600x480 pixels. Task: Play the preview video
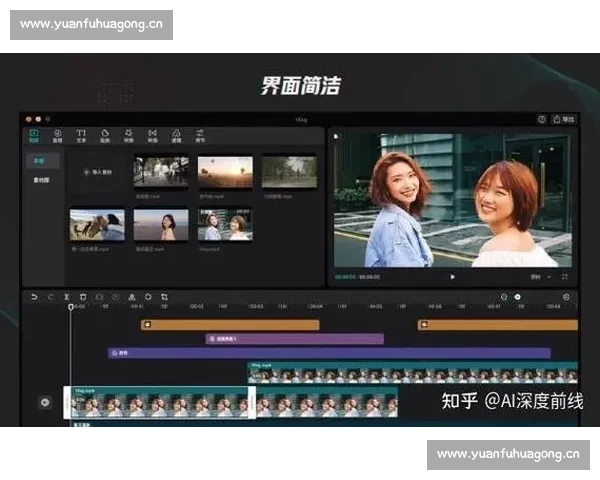point(452,277)
